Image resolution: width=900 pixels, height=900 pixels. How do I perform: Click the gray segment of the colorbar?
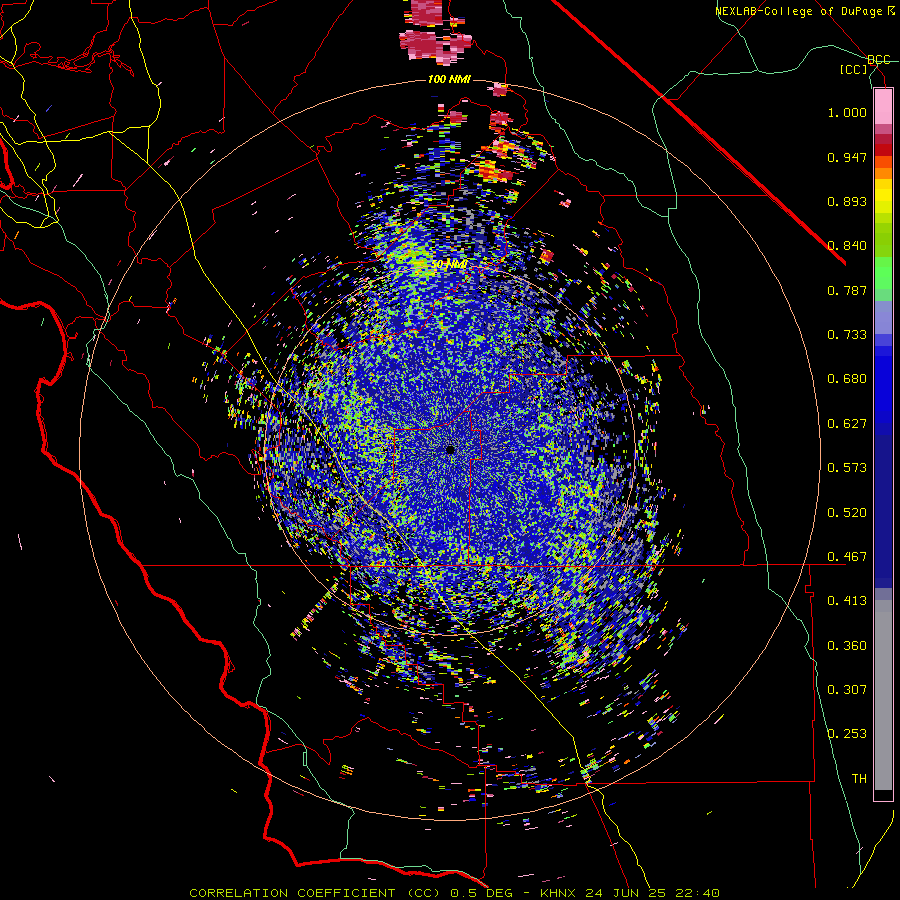click(x=883, y=695)
